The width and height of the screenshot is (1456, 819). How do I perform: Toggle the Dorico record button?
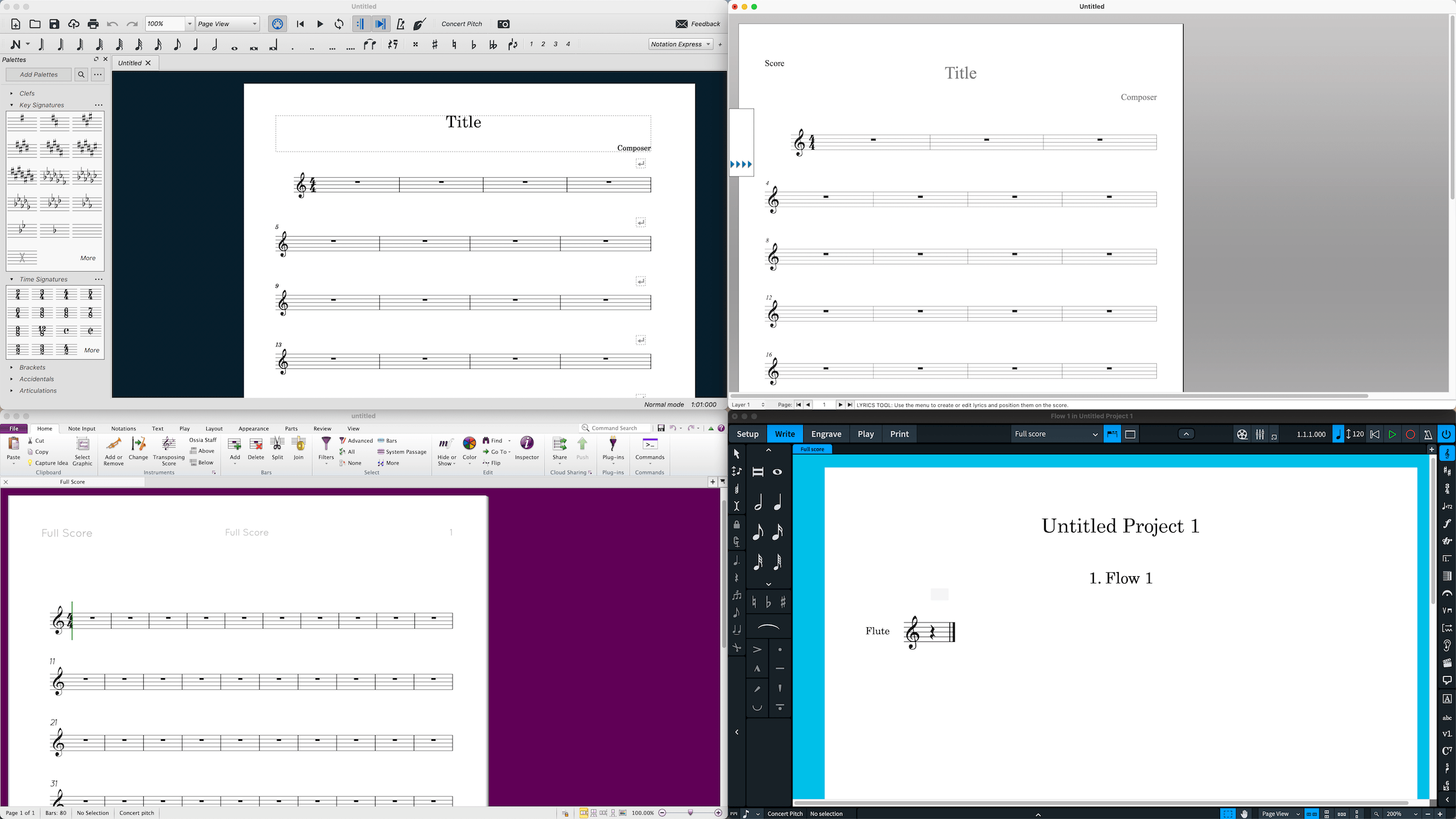pos(1410,434)
